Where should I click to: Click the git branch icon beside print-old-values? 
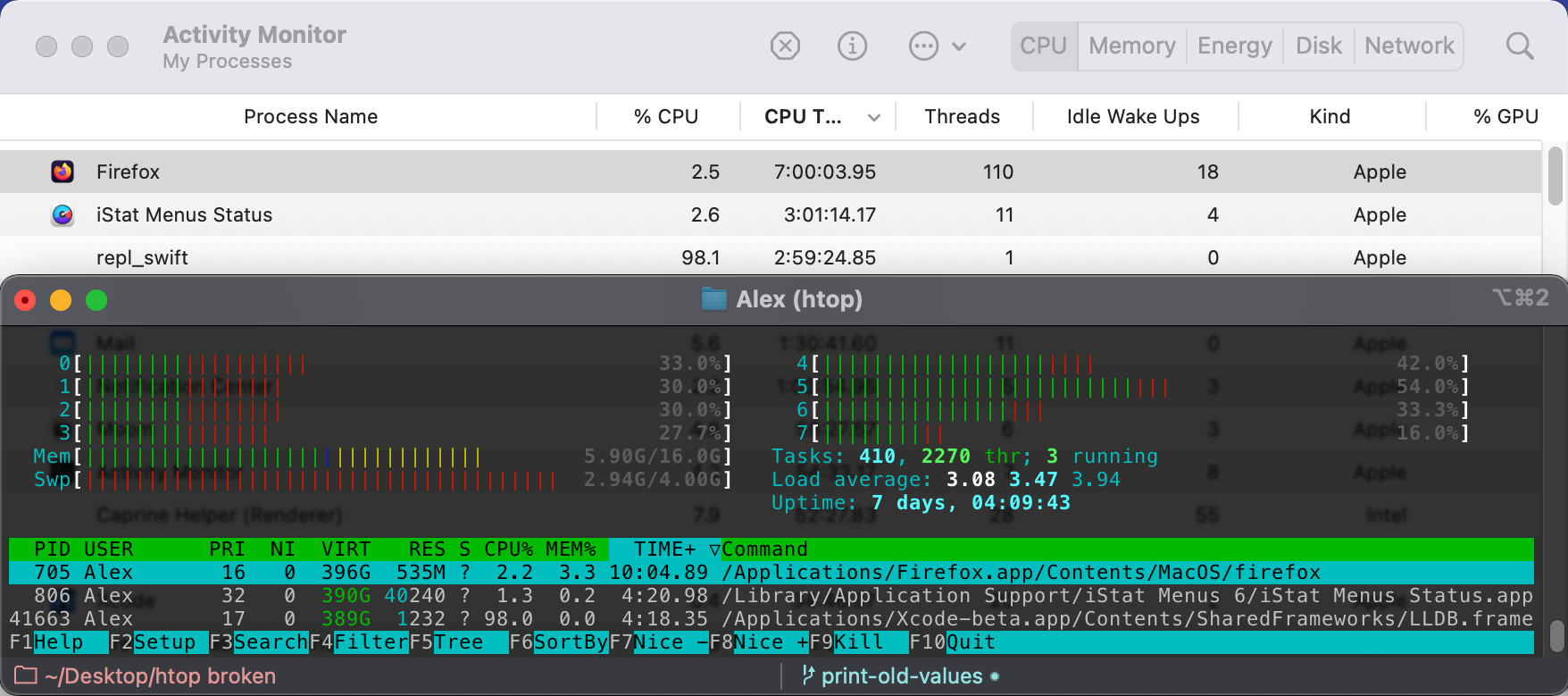(807, 675)
